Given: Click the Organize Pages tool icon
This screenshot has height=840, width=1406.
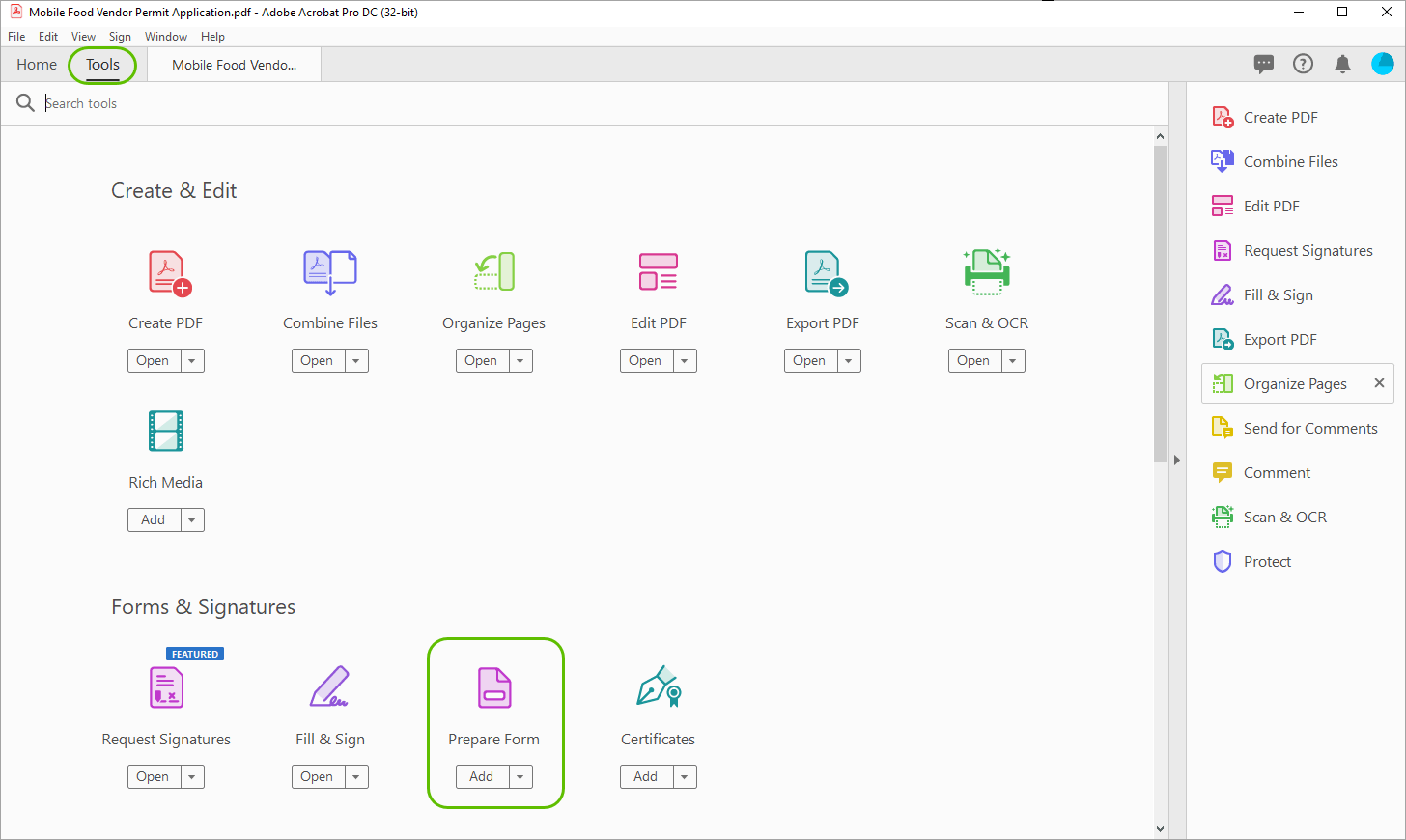Looking at the screenshot, I should click(x=493, y=271).
